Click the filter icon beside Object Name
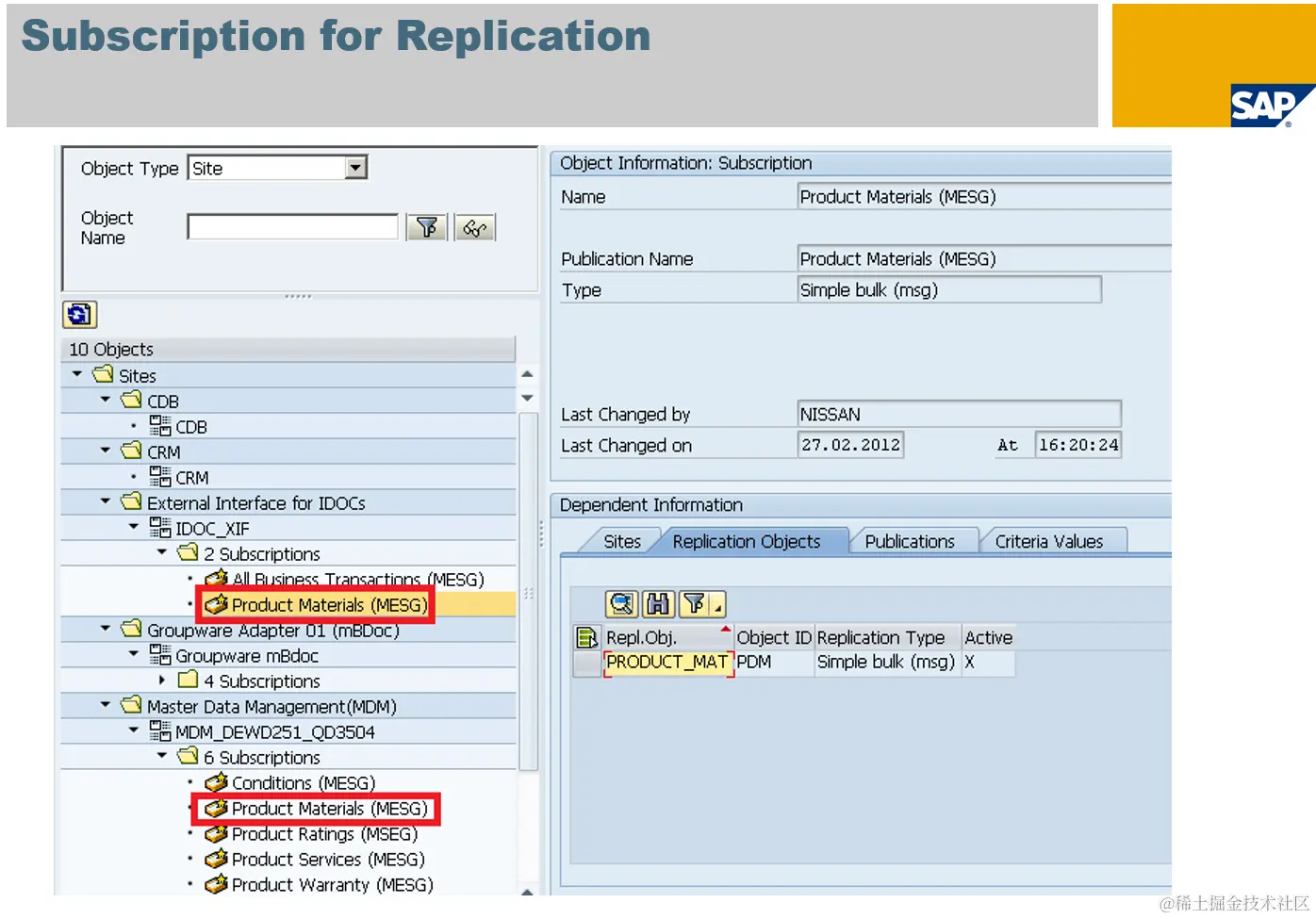The image size is (1316, 919). tap(427, 227)
